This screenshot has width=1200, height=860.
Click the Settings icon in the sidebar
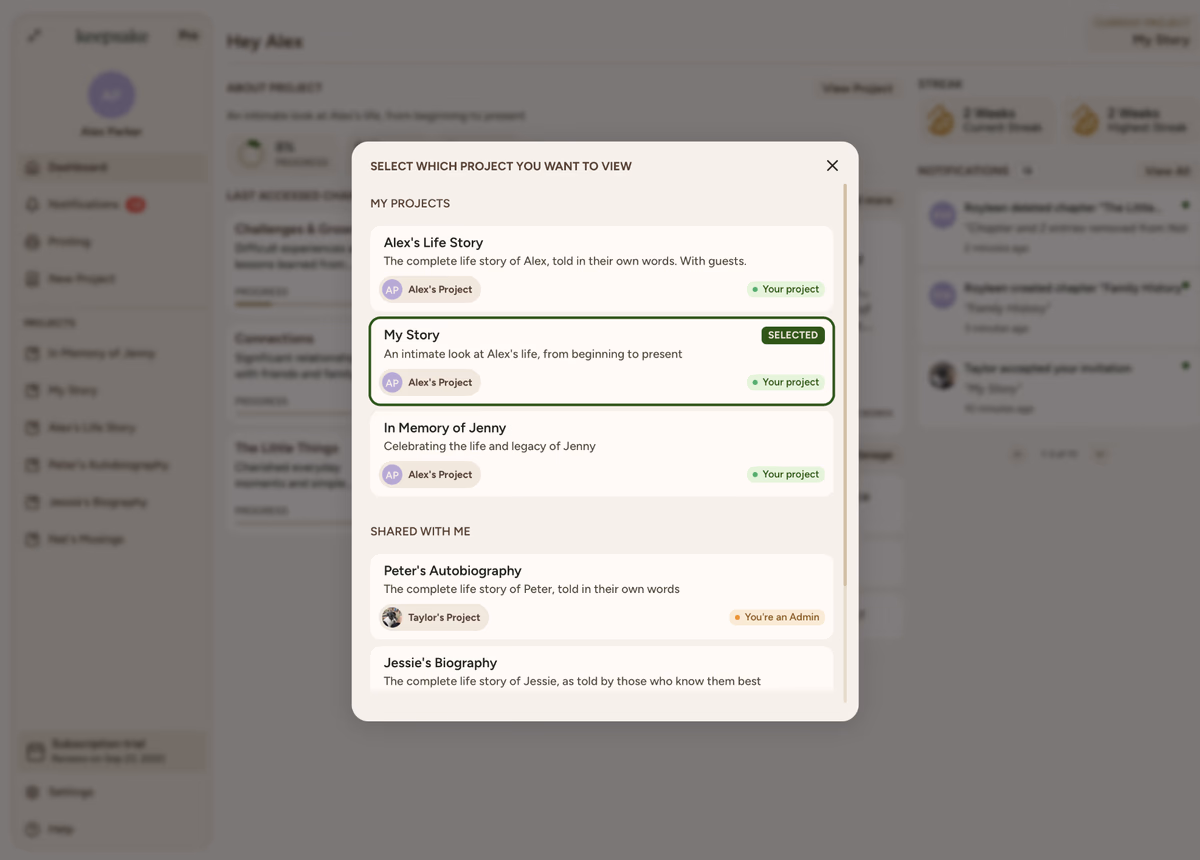[x=33, y=792]
